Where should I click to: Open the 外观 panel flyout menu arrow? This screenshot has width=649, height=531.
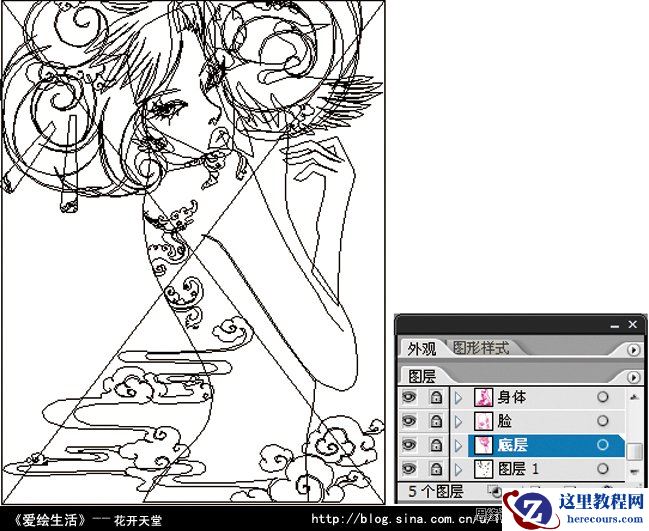tap(633, 350)
